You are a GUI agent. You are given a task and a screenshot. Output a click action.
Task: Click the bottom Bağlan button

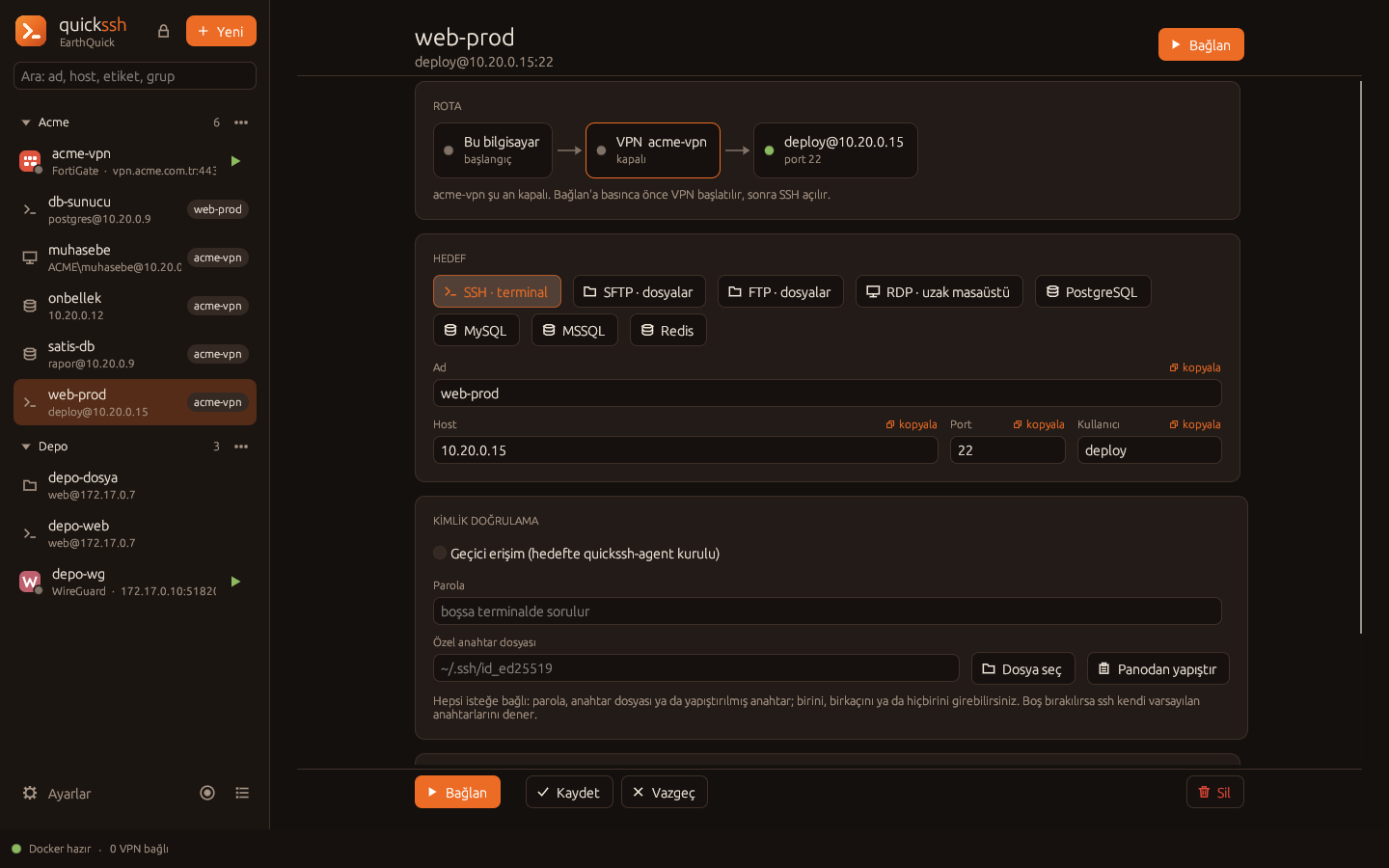(457, 792)
